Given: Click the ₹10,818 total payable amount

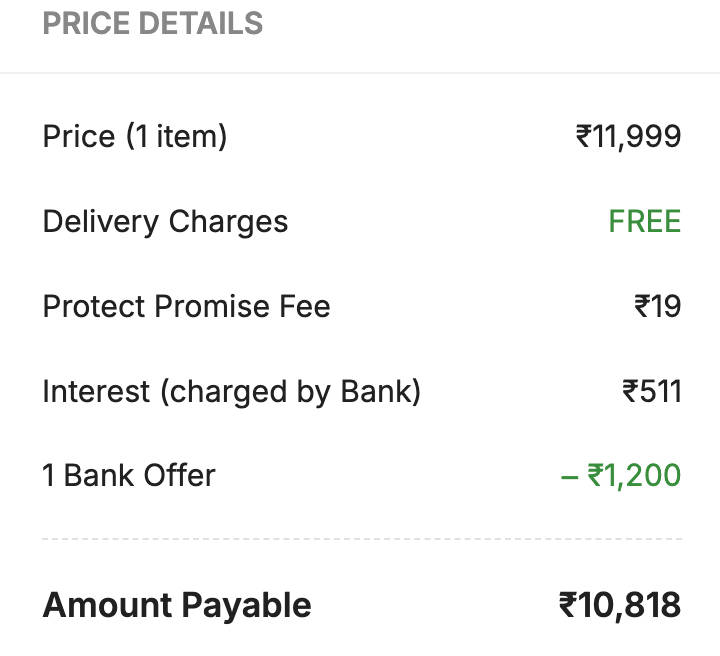Looking at the screenshot, I should (x=620, y=605).
